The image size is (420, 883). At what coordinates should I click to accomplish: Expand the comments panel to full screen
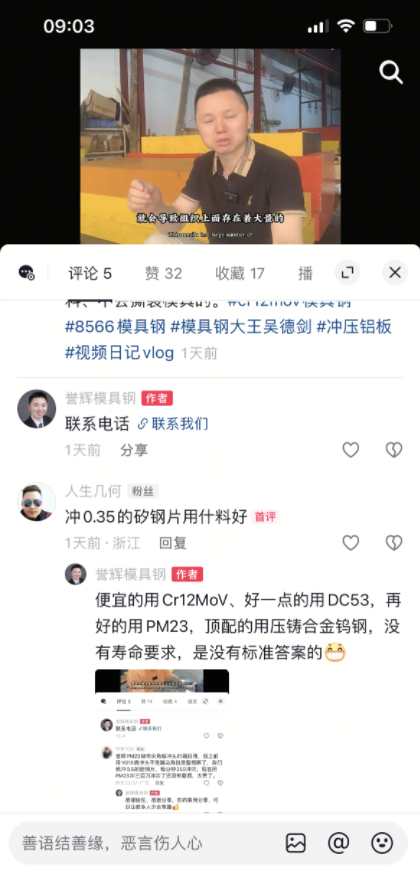point(347,273)
